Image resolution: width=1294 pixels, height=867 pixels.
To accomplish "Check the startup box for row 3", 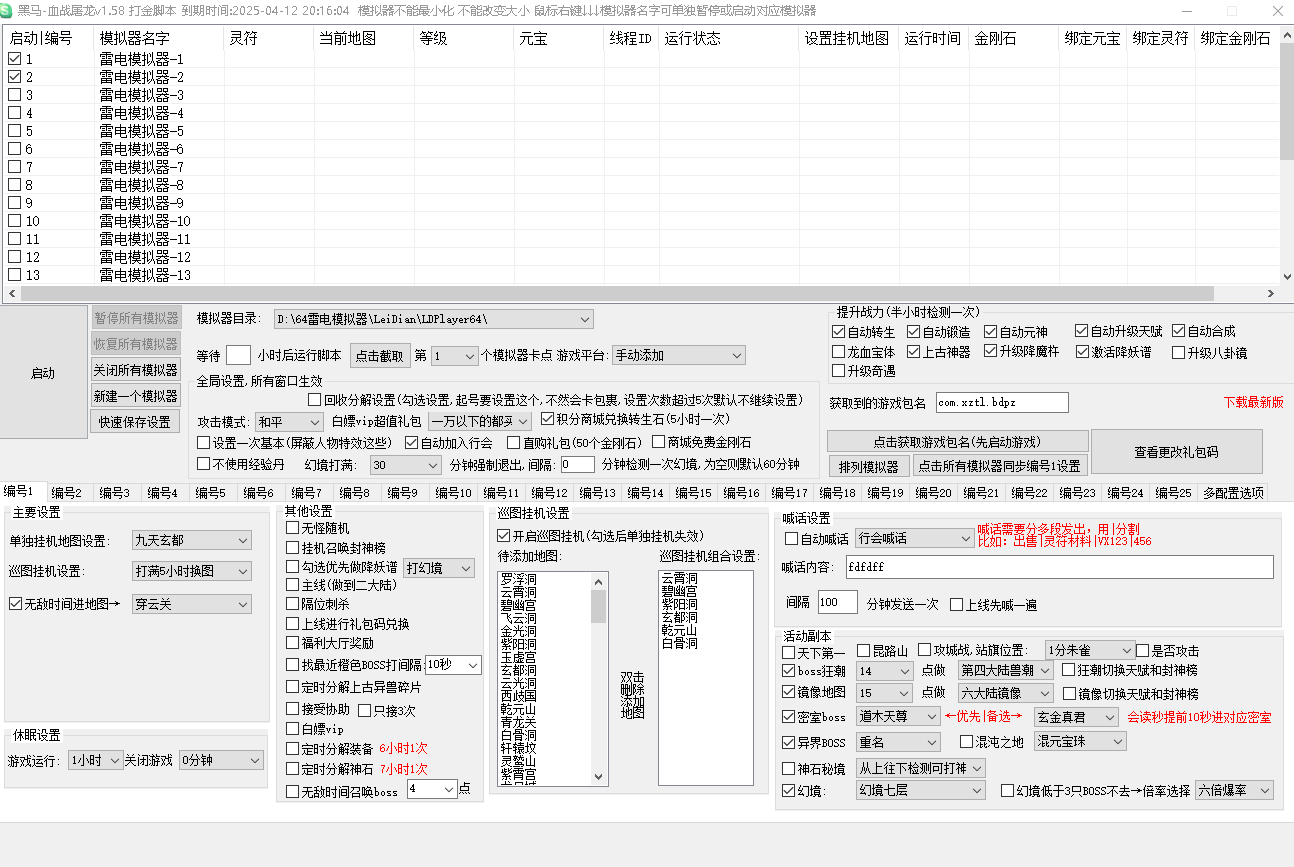I will [14, 95].
